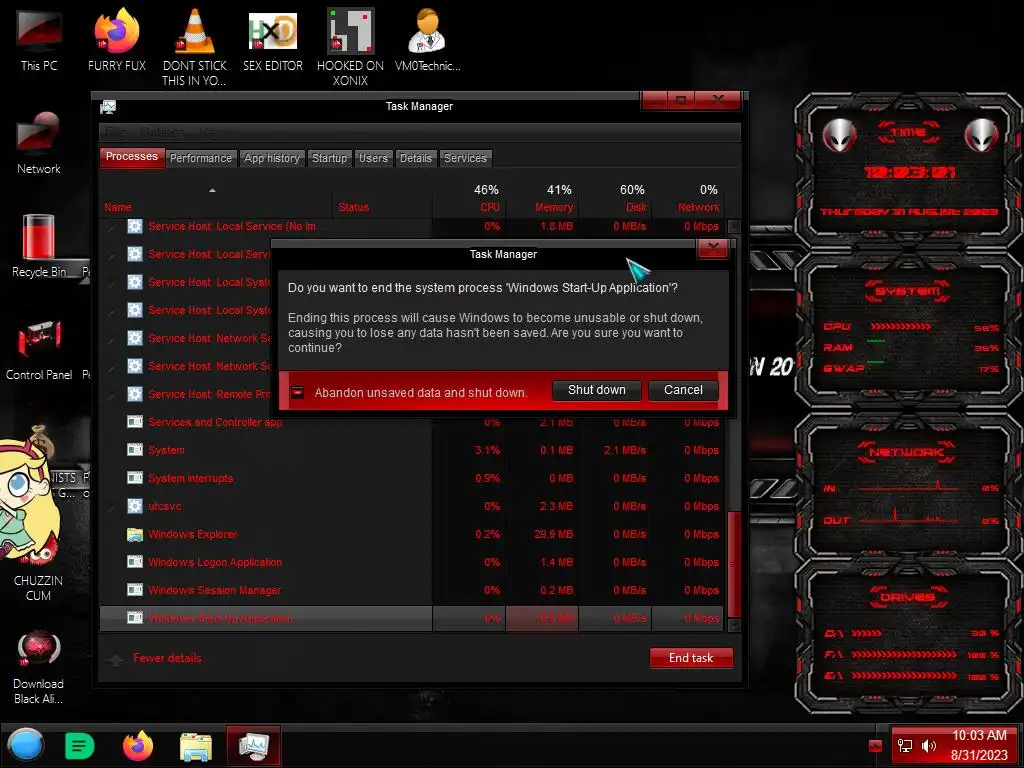Screen dimensions: 1024x768
Task: Open the green notes app on taskbar
Action: [80, 745]
